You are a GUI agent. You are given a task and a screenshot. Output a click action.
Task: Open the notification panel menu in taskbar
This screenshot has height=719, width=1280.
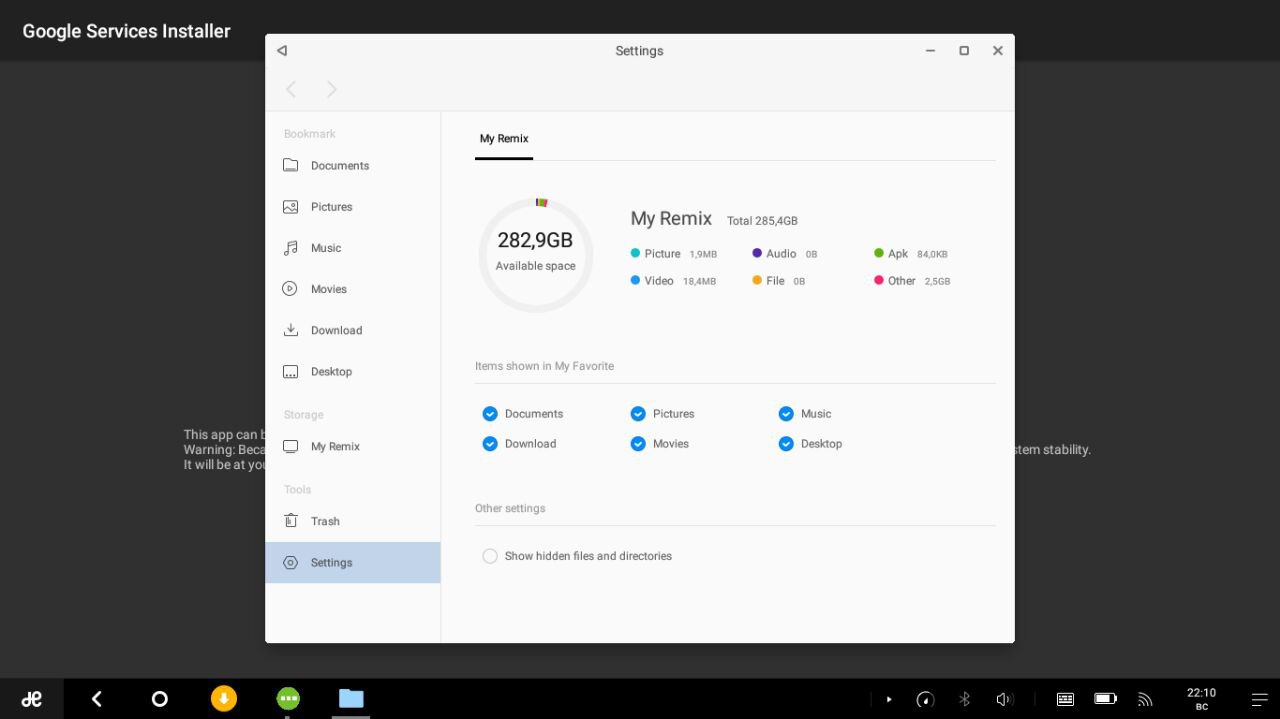pos(1259,699)
